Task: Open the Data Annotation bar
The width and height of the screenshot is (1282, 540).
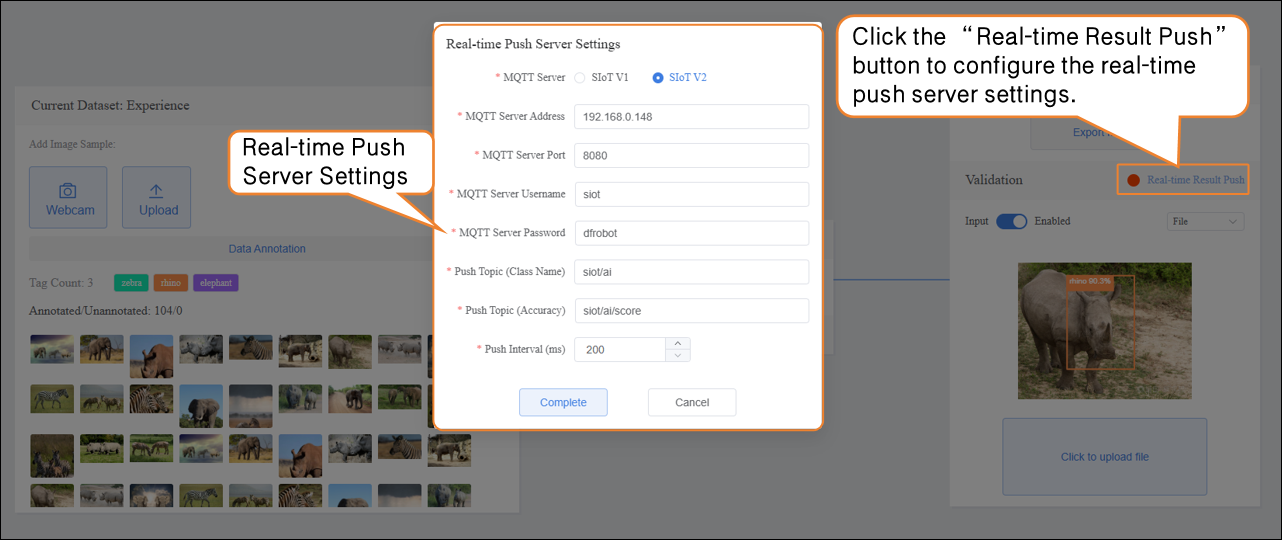Action: [x=267, y=249]
